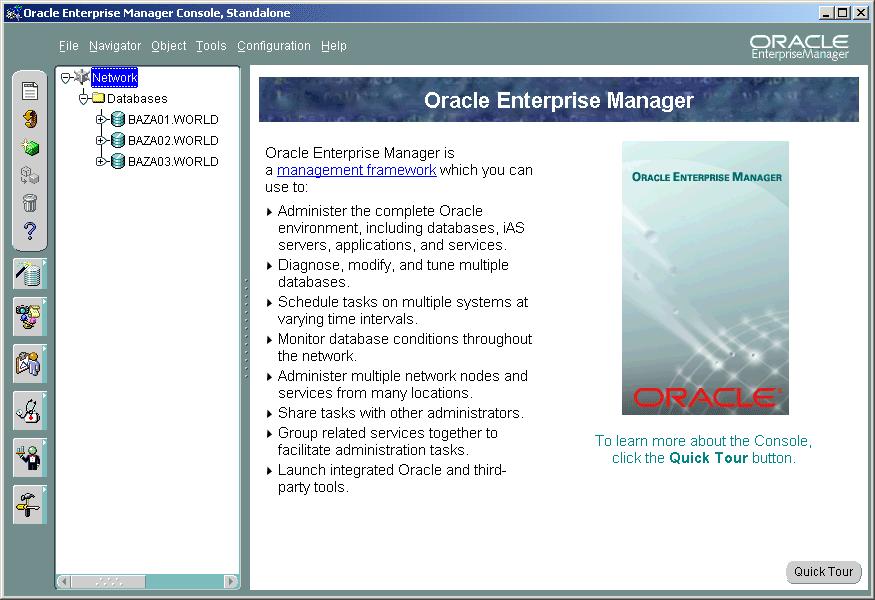The height and width of the screenshot is (600, 875).
Task: Expand the BAZA03.WORLD database node
Action: (x=100, y=162)
